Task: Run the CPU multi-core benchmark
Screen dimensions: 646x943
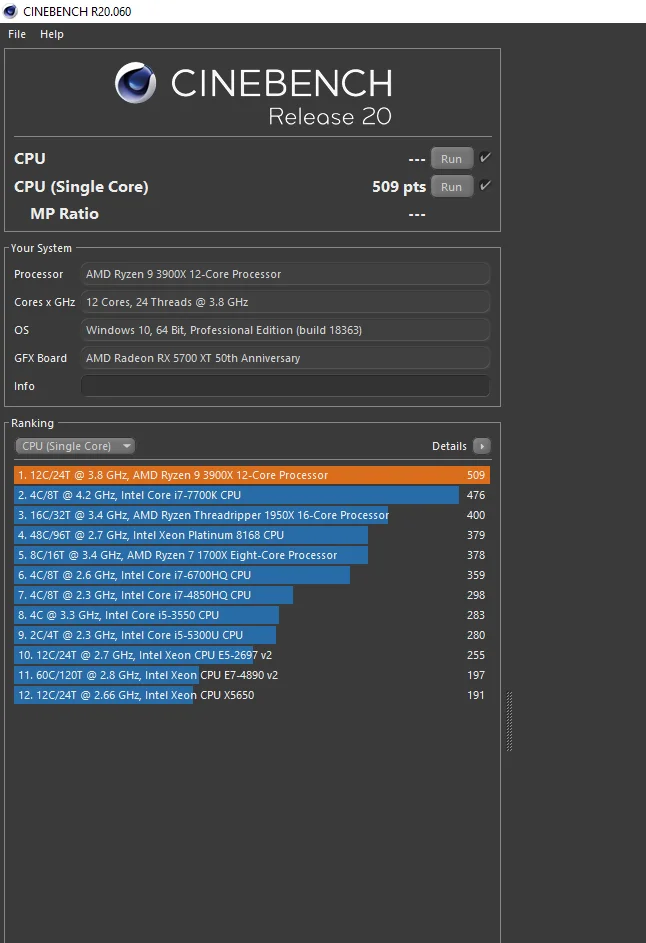Action: tap(451, 159)
